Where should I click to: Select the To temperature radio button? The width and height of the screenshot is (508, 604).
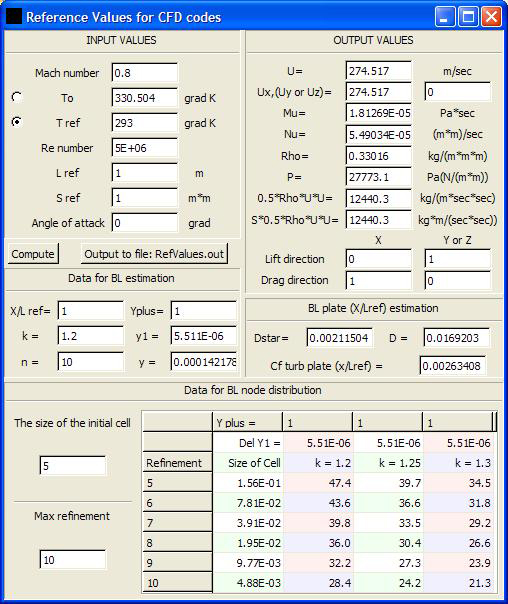(17, 97)
